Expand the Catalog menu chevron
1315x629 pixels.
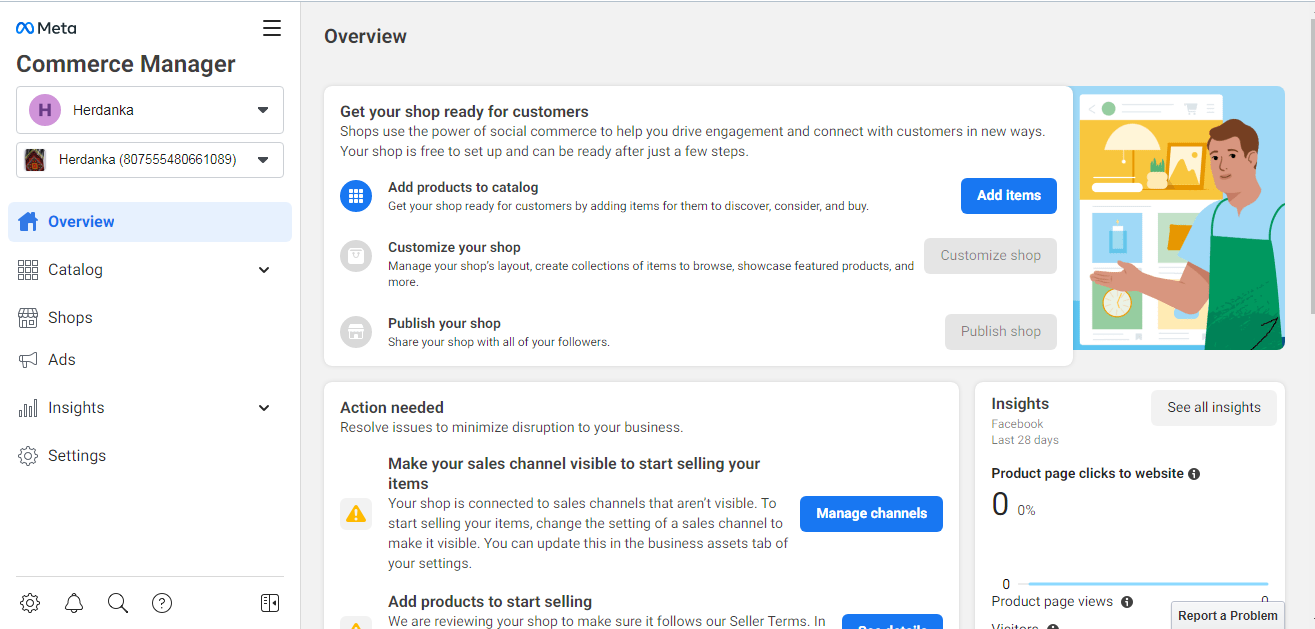[264, 270]
